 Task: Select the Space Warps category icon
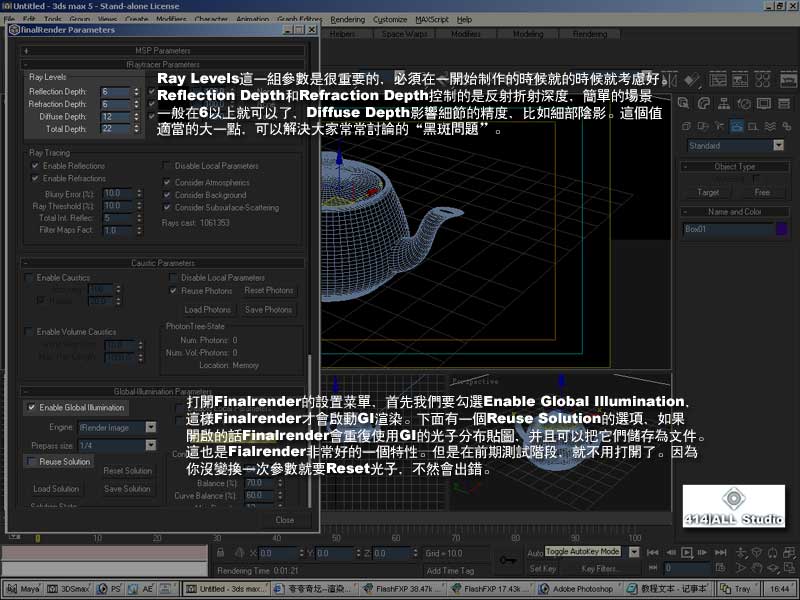[x=770, y=126]
